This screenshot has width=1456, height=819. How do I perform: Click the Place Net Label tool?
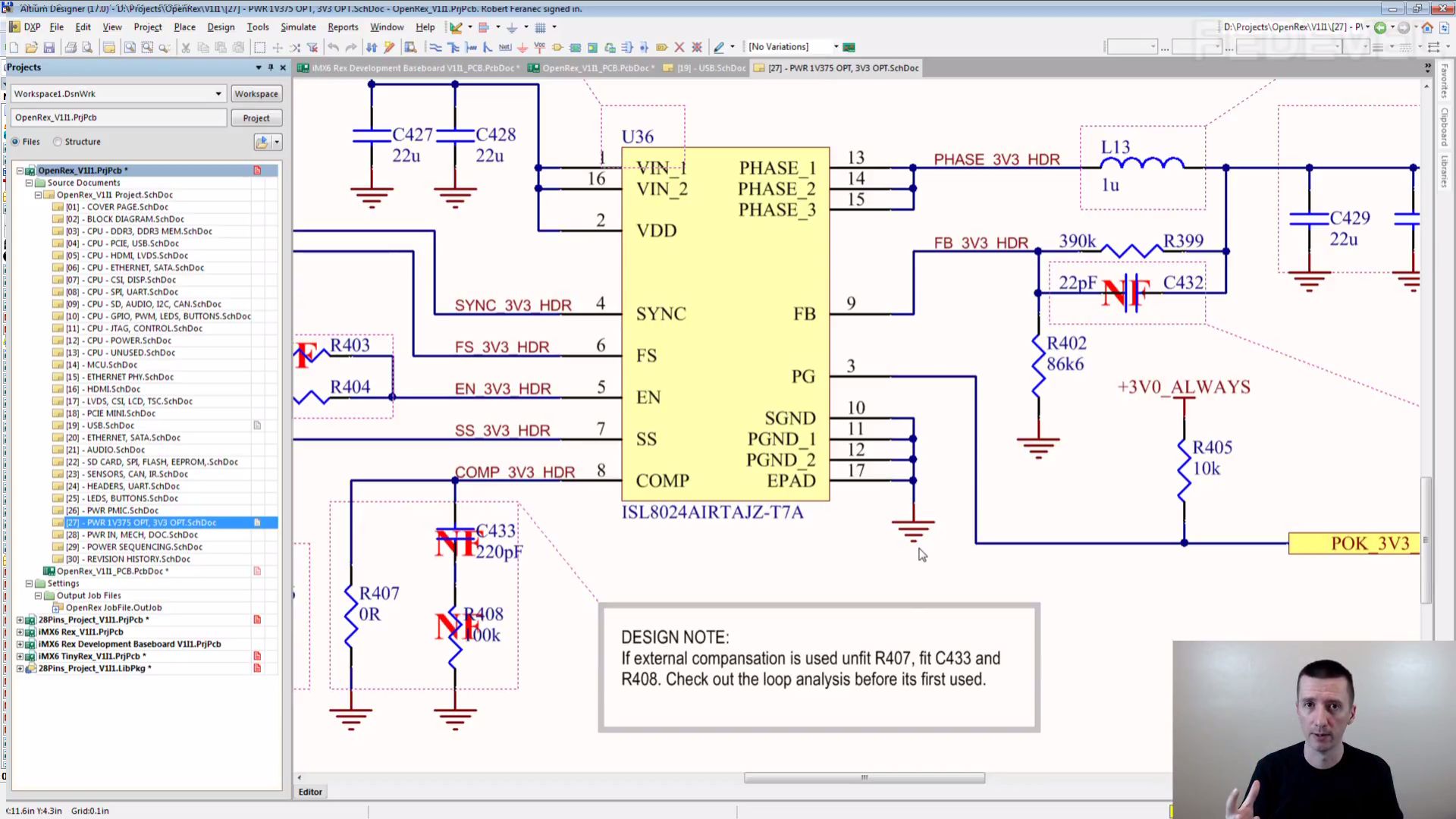[x=505, y=47]
